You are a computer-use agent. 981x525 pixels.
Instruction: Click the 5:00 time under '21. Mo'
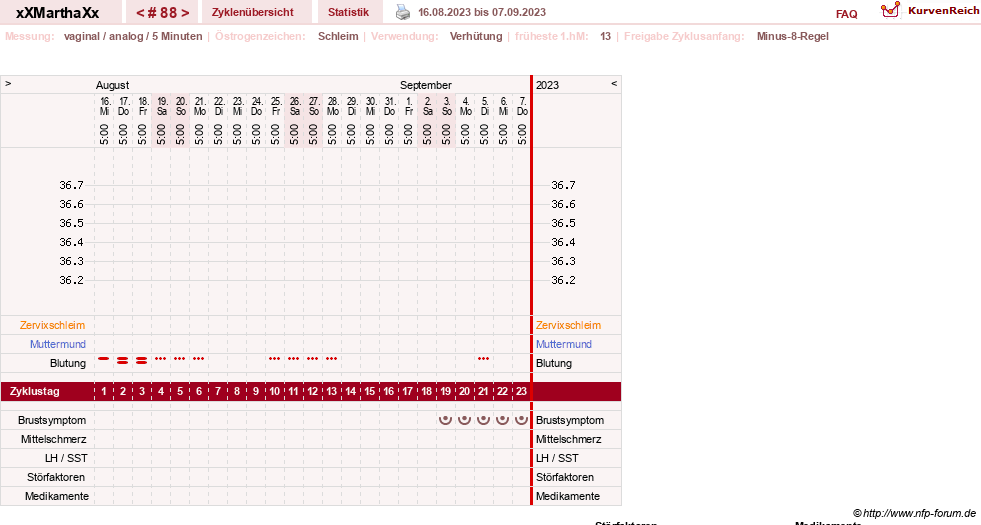199,134
